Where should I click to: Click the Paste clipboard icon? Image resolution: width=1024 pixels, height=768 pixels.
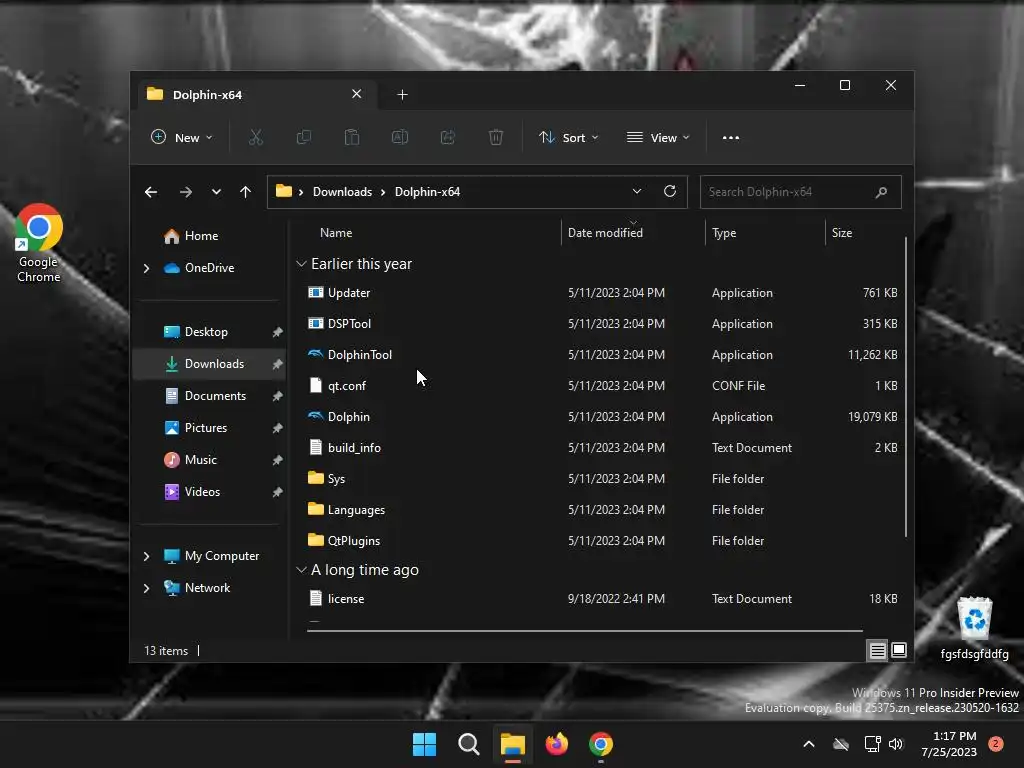352,137
